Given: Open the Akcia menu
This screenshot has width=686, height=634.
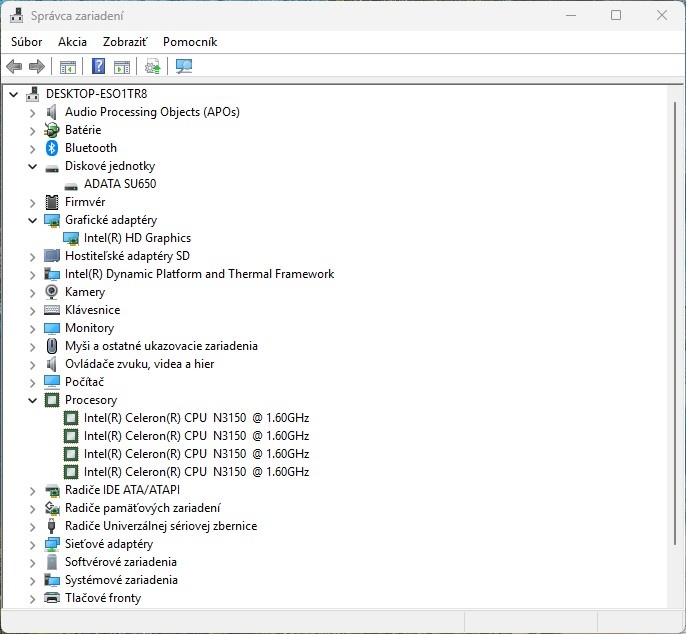Looking at the screenshot, I should coord(72,42).
